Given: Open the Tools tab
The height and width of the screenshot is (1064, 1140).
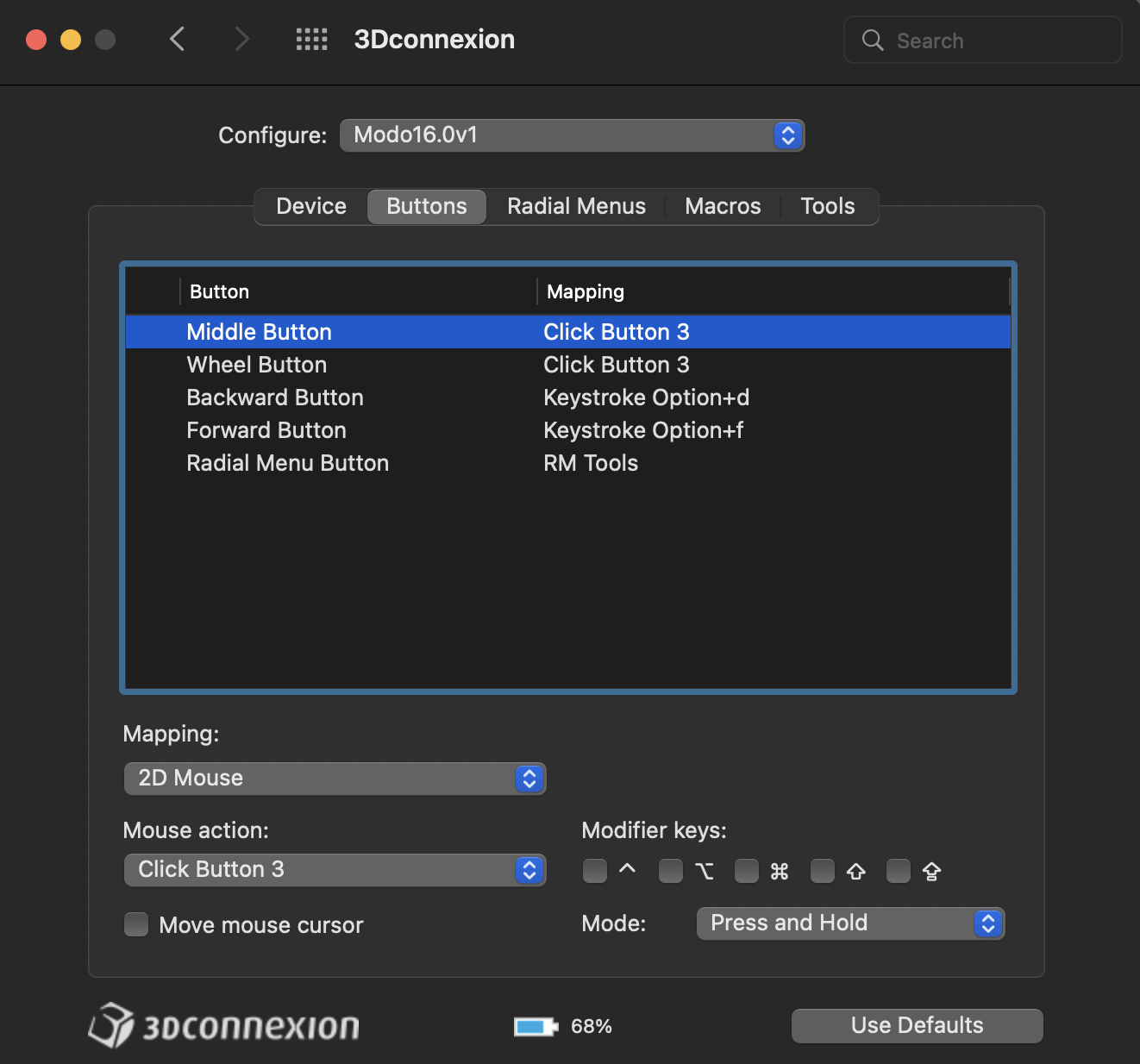Looking at the screenshot, I should 828,206.
